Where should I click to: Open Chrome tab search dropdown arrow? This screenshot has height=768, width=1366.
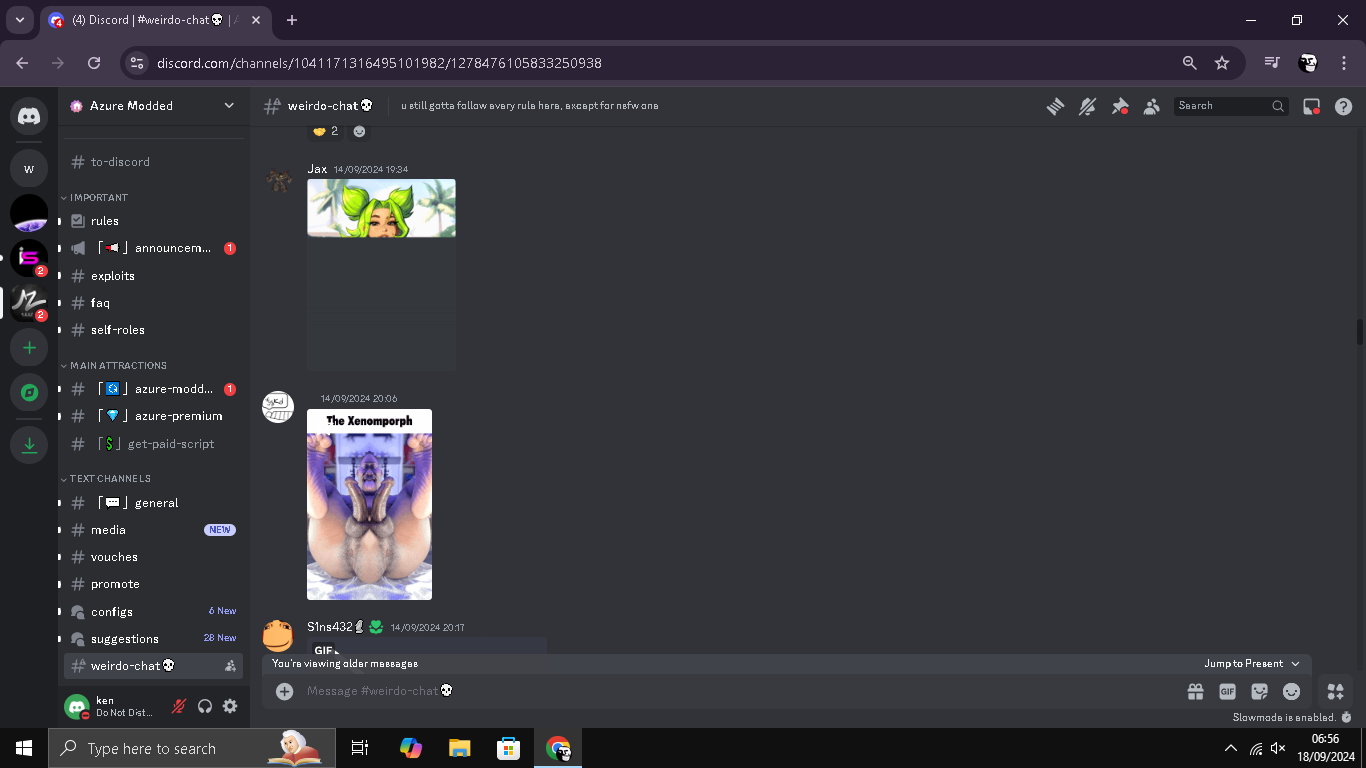(x=19, y=20)
